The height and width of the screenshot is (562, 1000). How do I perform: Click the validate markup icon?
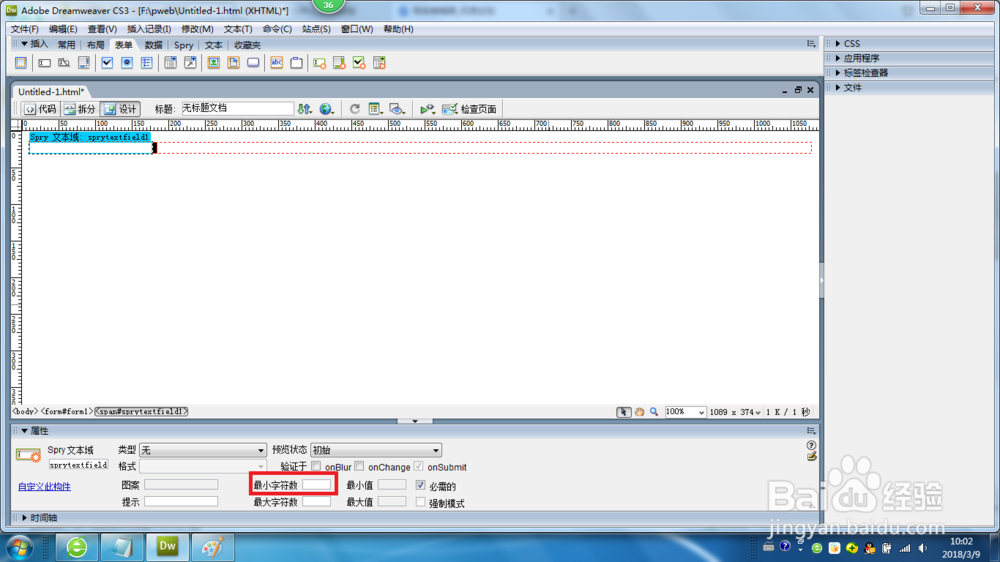(427, 109)
